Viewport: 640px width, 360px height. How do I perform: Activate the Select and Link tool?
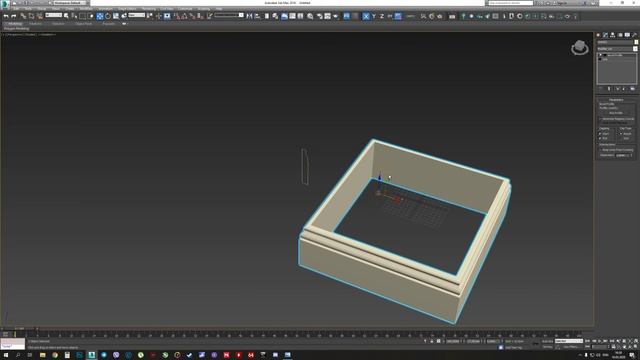click(23, 16)
